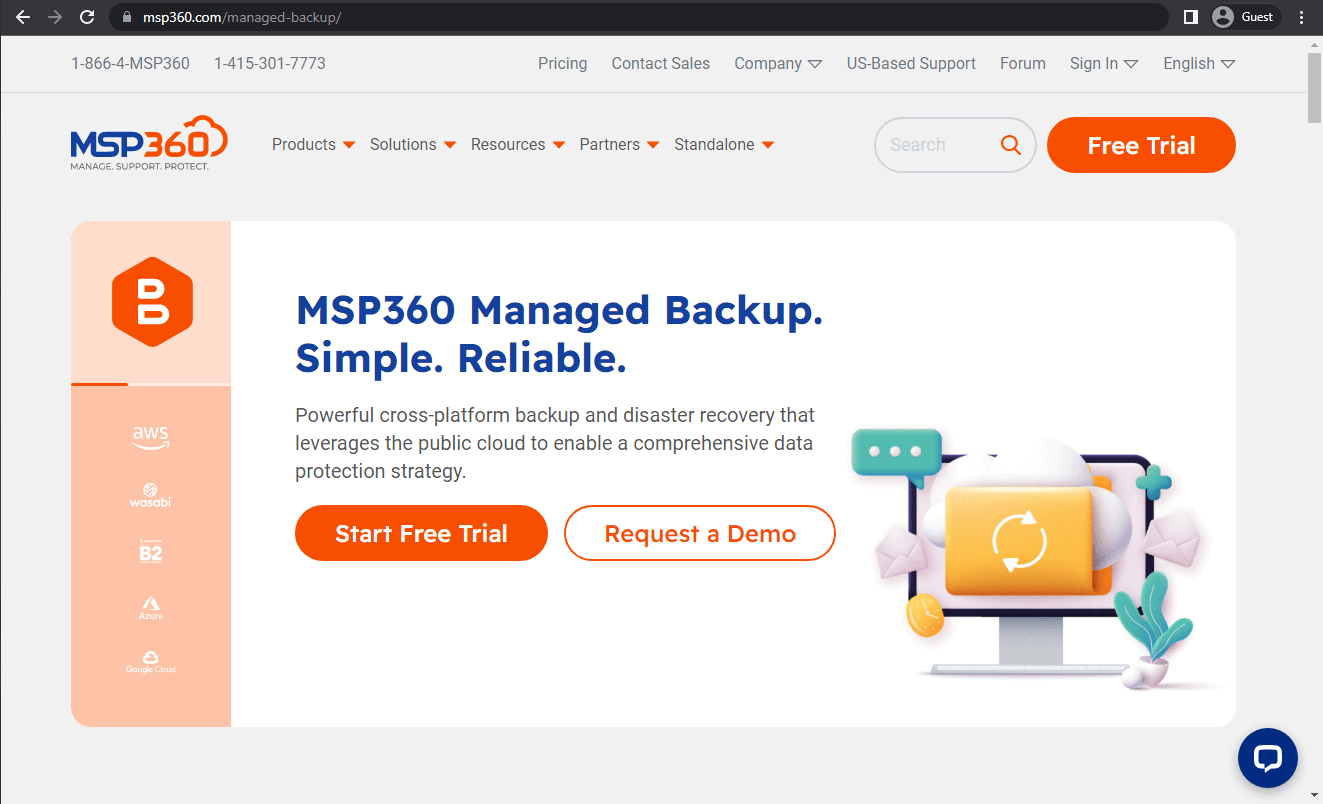Select the Wasabi logo in sidebar

coord(150,495)
